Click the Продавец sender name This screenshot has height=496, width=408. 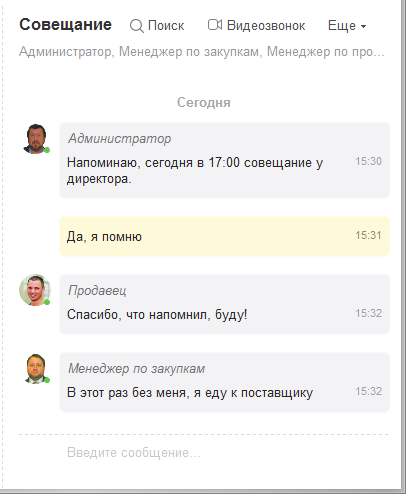pyautogui.click(x=97, y=290)
